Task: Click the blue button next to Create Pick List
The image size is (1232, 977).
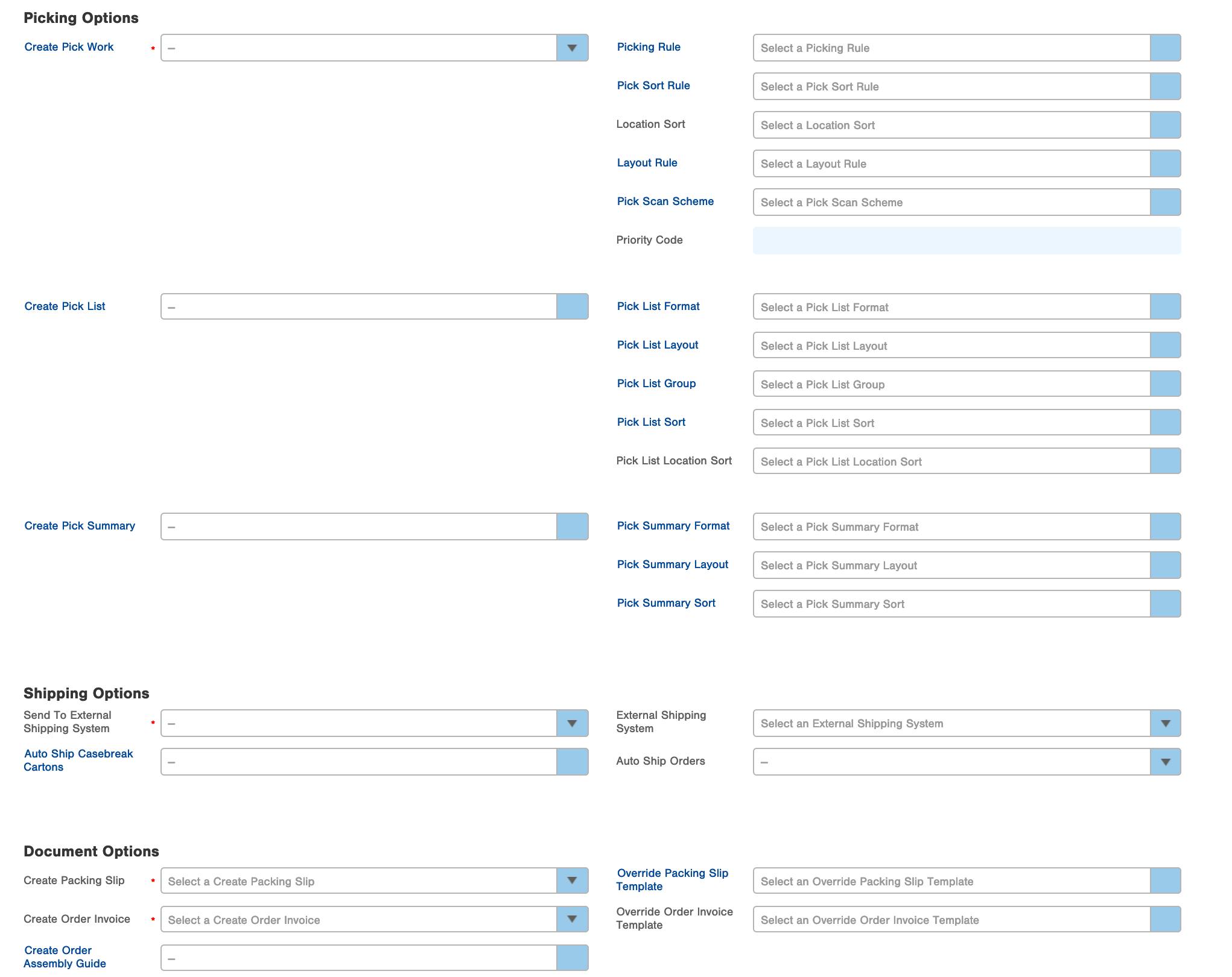Action: click(x=571, y=307)
